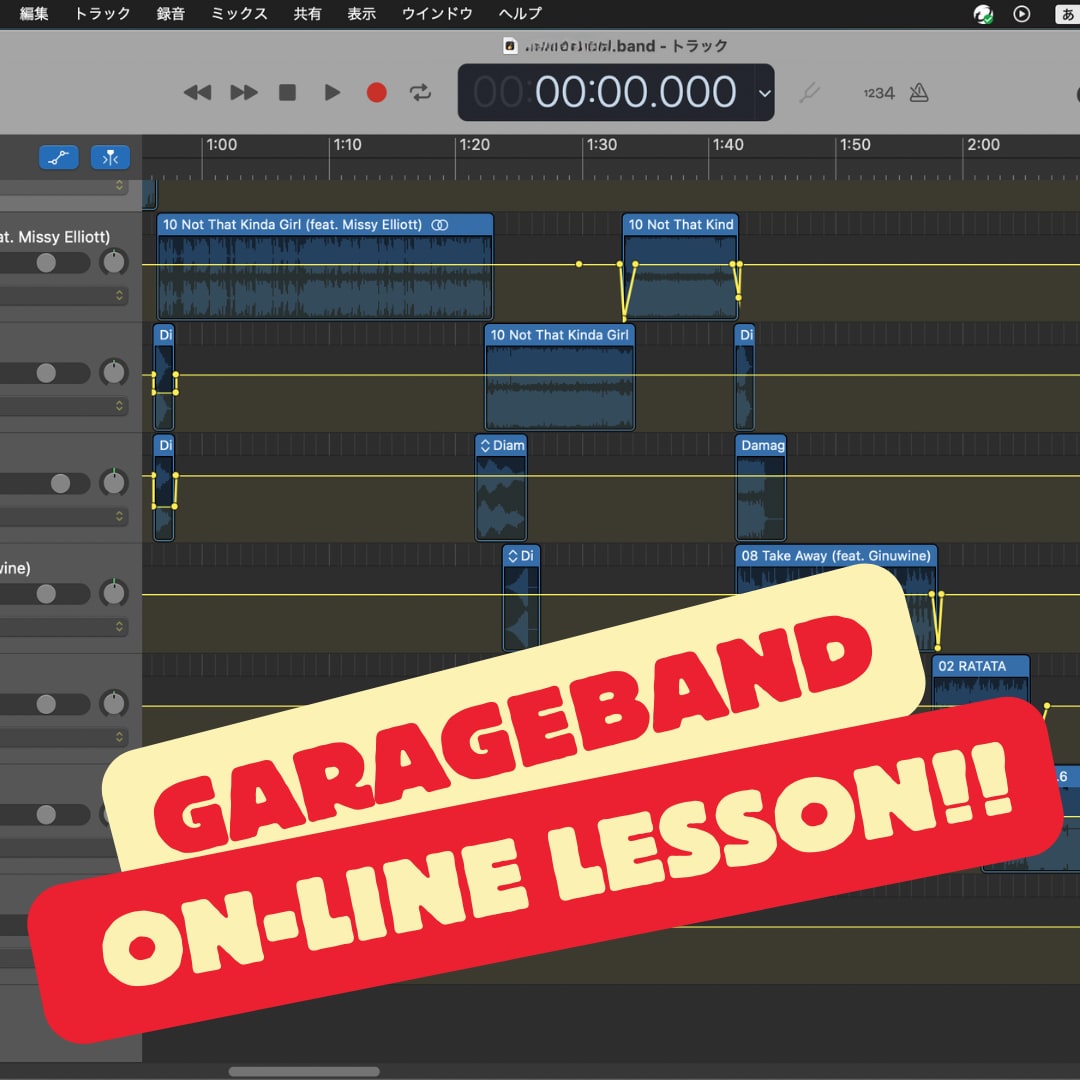Click the blue automation curve button
The width and height of the screenshot is (1080, 1080).
coord(59,158)
